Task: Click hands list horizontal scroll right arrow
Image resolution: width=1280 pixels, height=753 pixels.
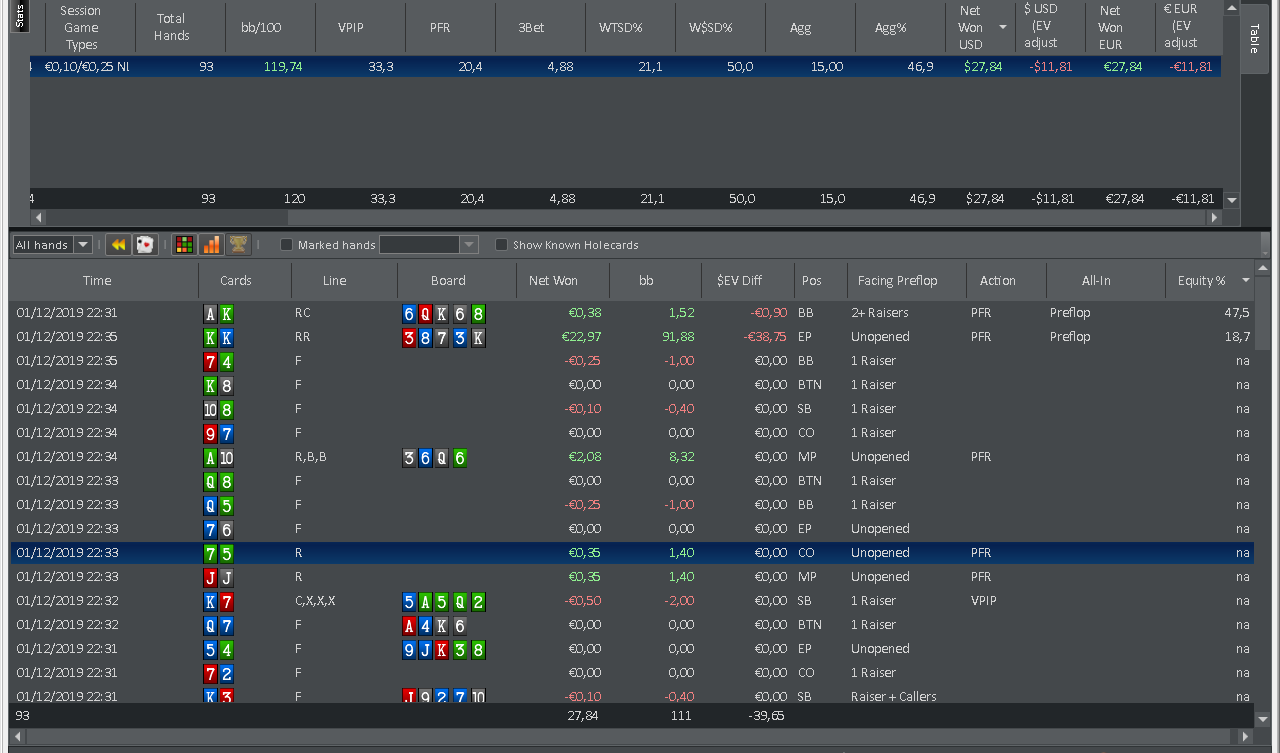Action: [1246, 737]
